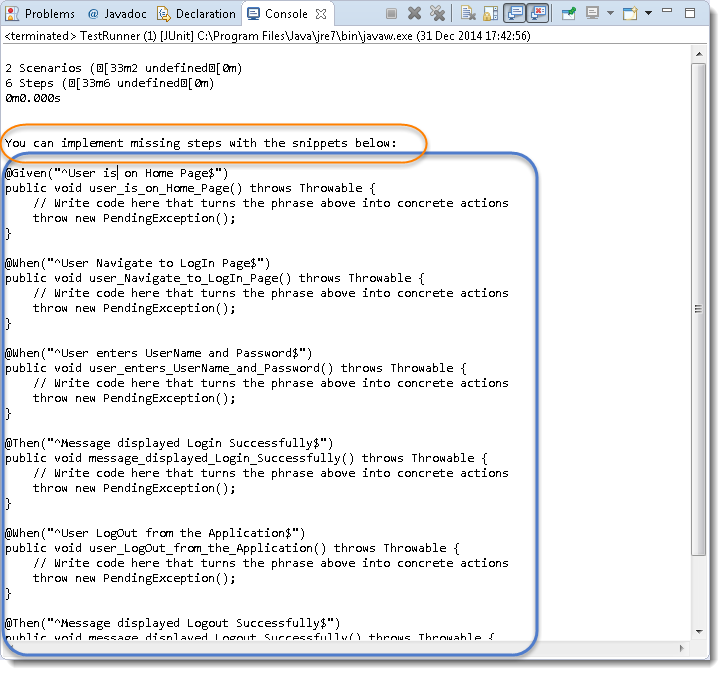725x675 pixels.
Task: Click the Open Console icon
Action: pos(630,13)
